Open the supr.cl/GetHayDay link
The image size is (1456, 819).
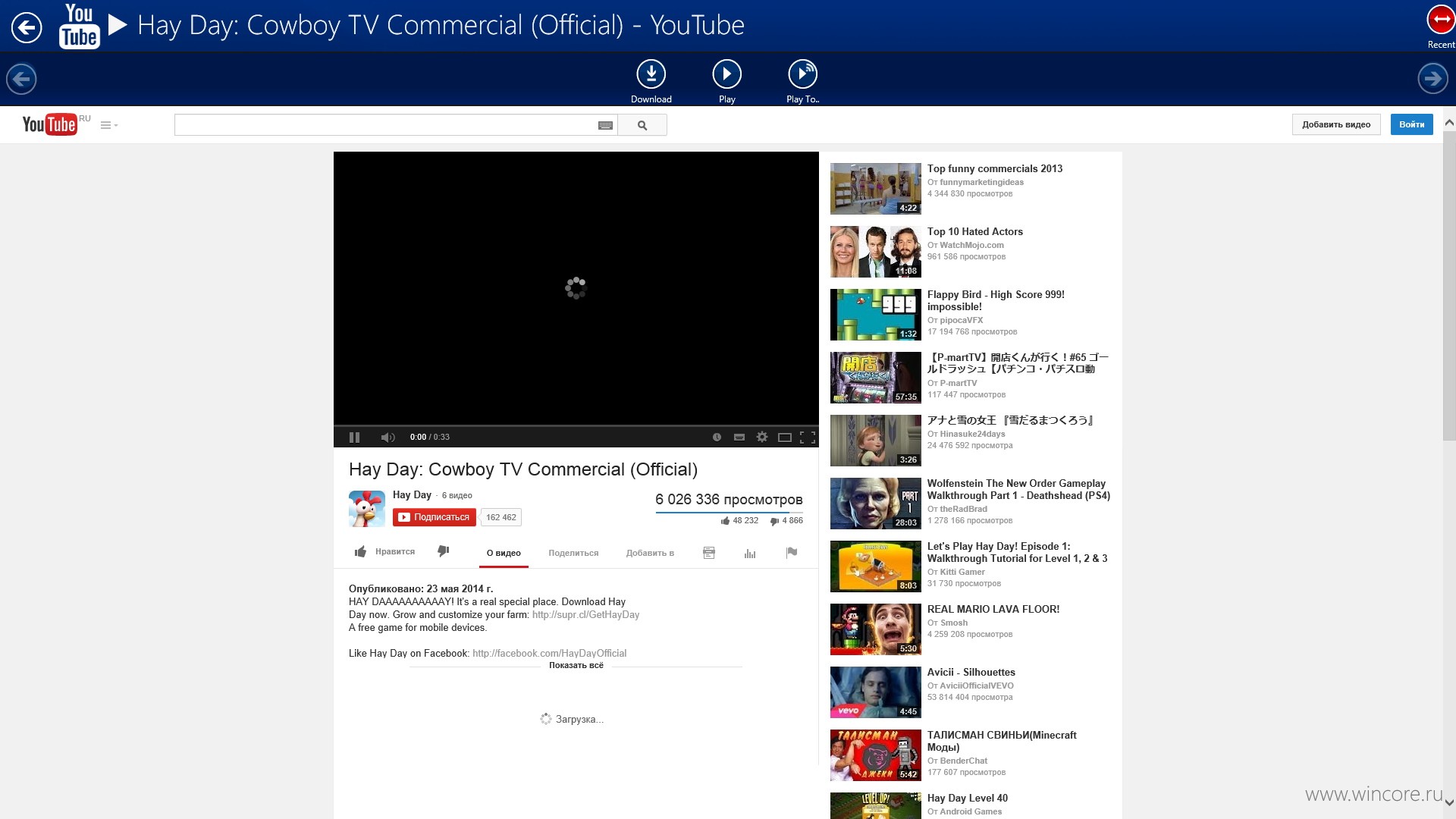(585, 614)
